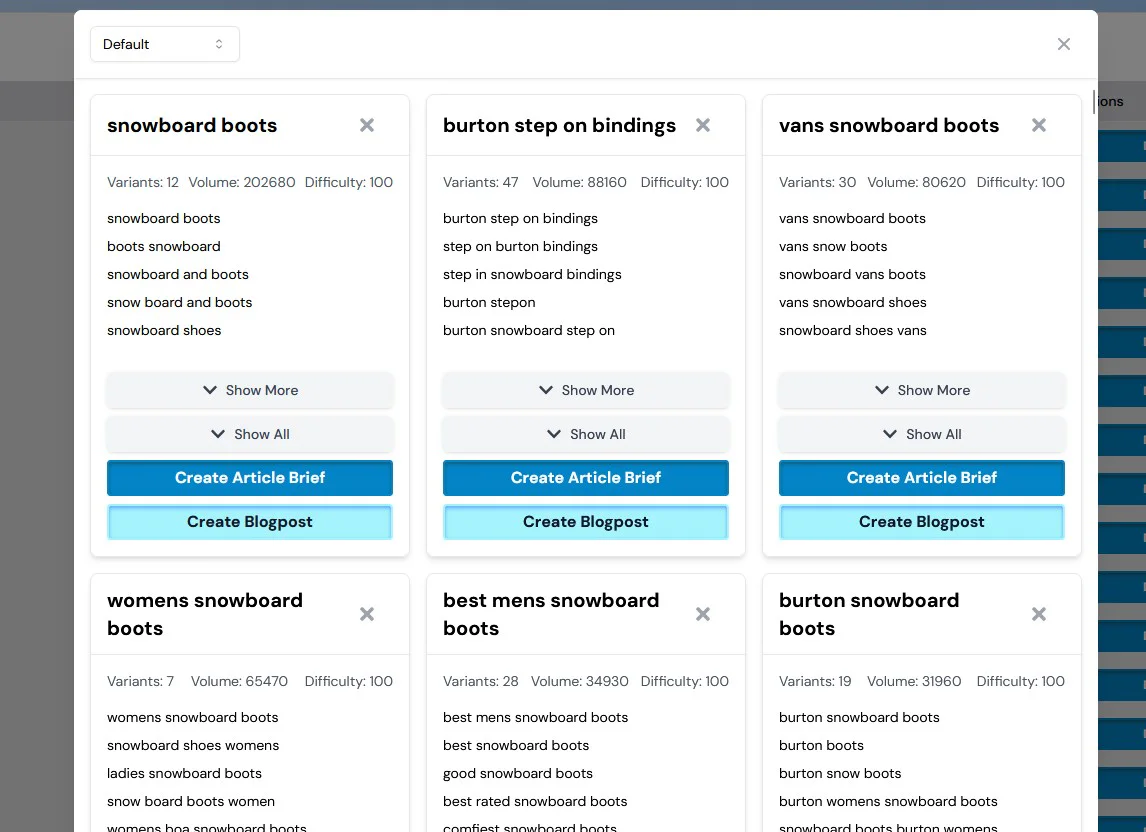Remove the vans snowboard boots card

(1039, 125)
